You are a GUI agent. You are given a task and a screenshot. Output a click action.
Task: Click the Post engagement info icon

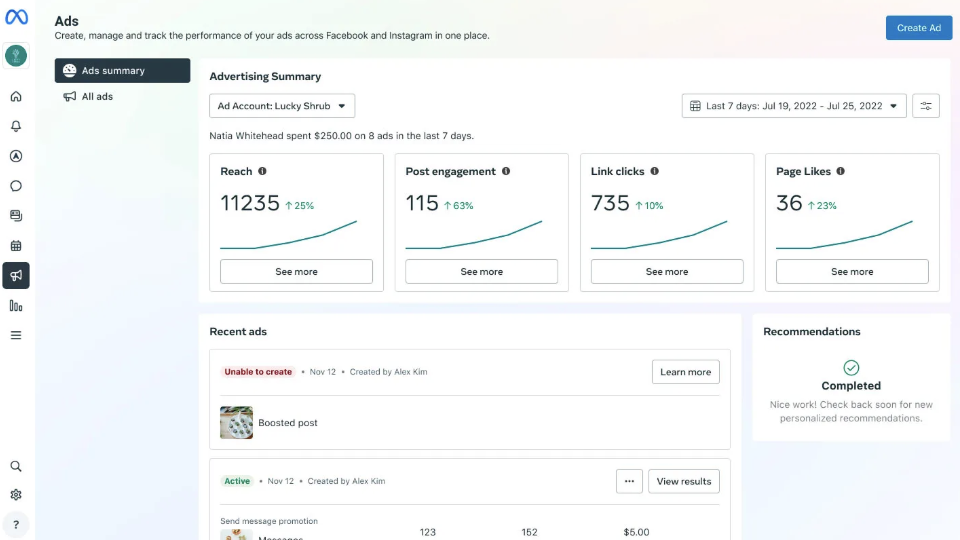(x=506, y=171)
